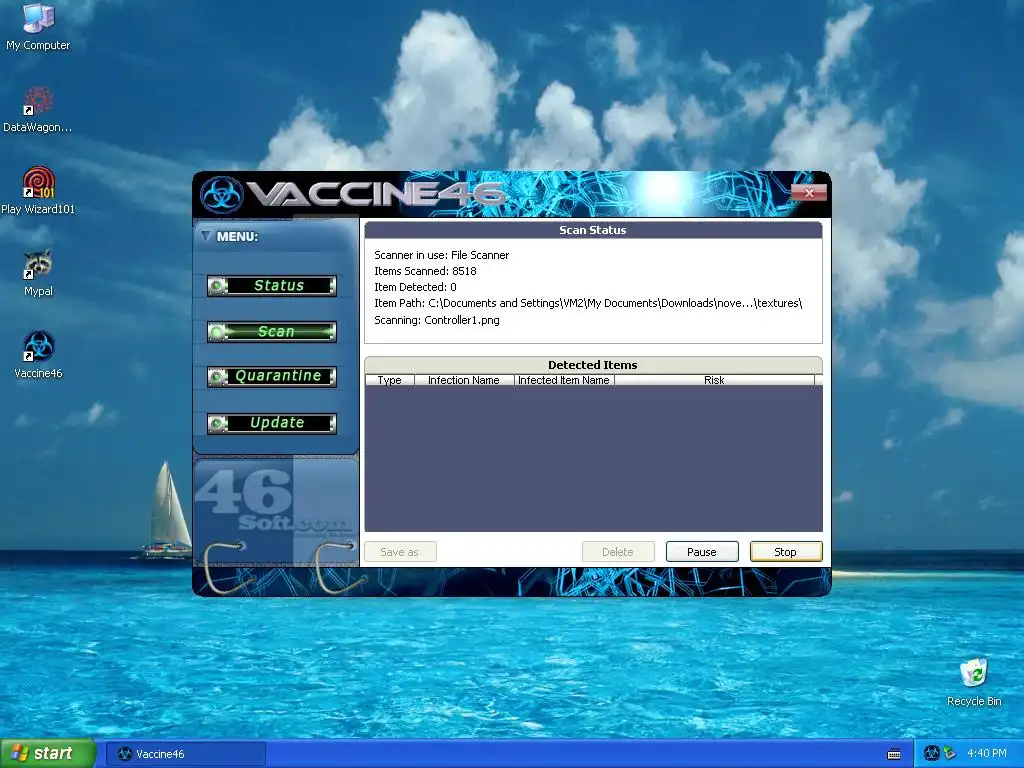The width and height of the screenshot is (1024, 768).
Task: Select the Vaccine46 taskbar button
Action: coord(186,754)
